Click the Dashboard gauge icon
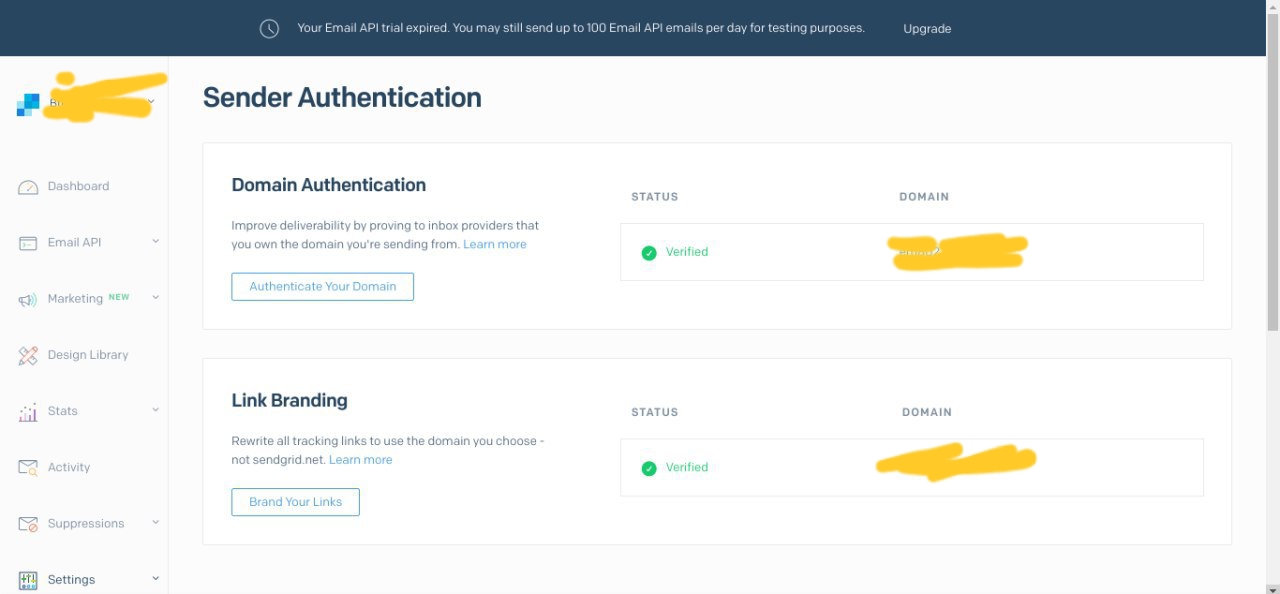 coord(28,187)
